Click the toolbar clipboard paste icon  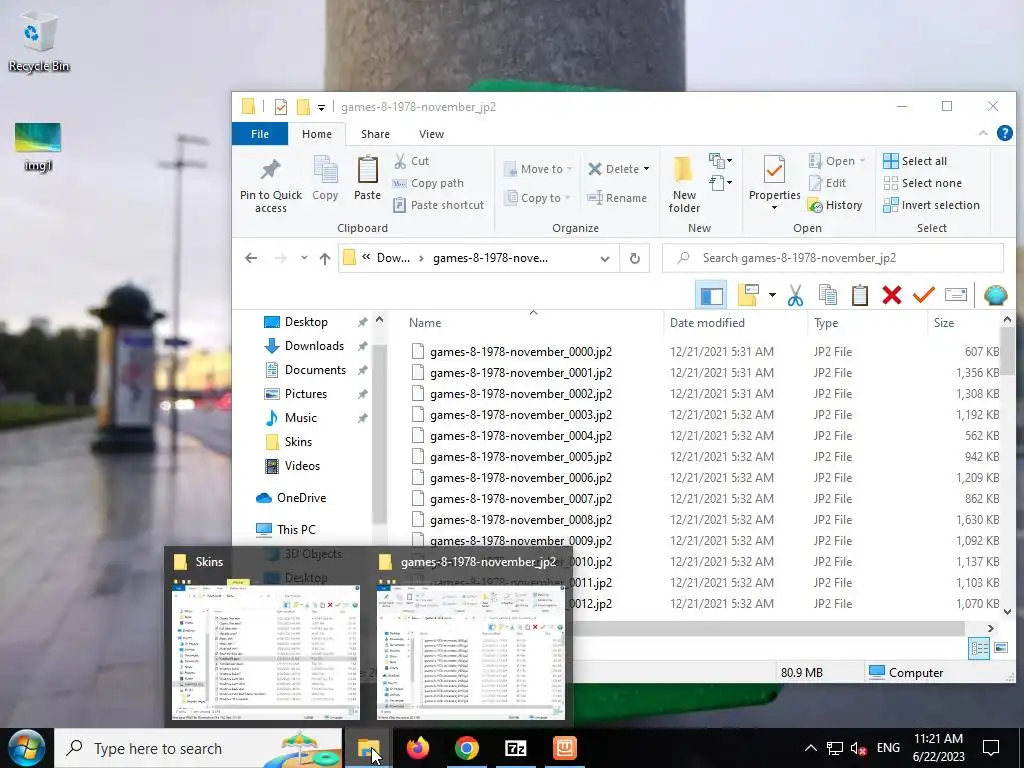point(859,295)
